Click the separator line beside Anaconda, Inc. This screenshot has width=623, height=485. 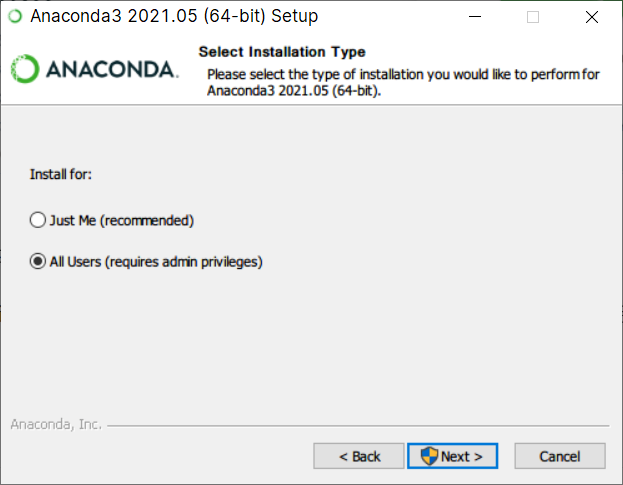point(358,426)
